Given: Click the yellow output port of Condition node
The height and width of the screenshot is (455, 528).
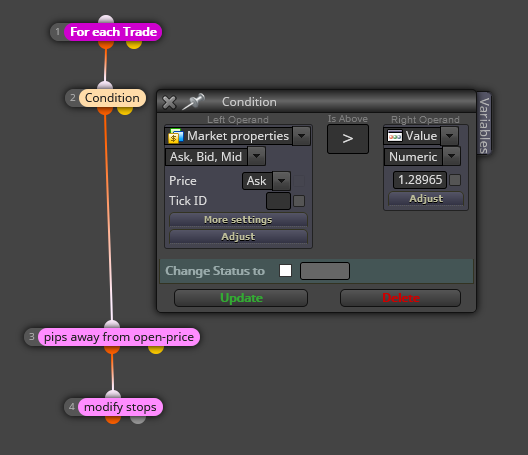Looking at the screenshot, I should pyautogui.click(x=125, y=110).
